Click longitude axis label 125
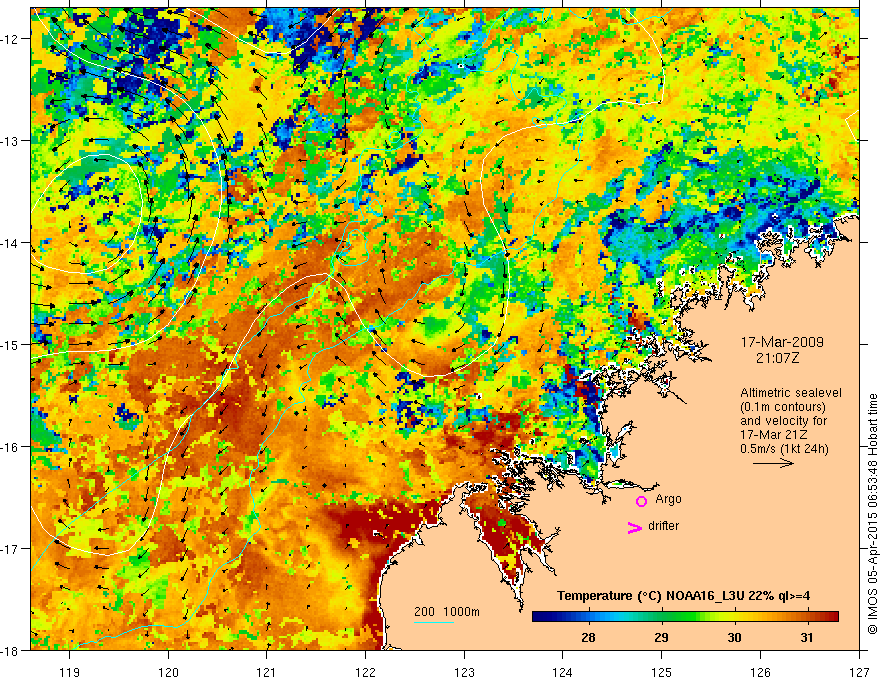 662,672
